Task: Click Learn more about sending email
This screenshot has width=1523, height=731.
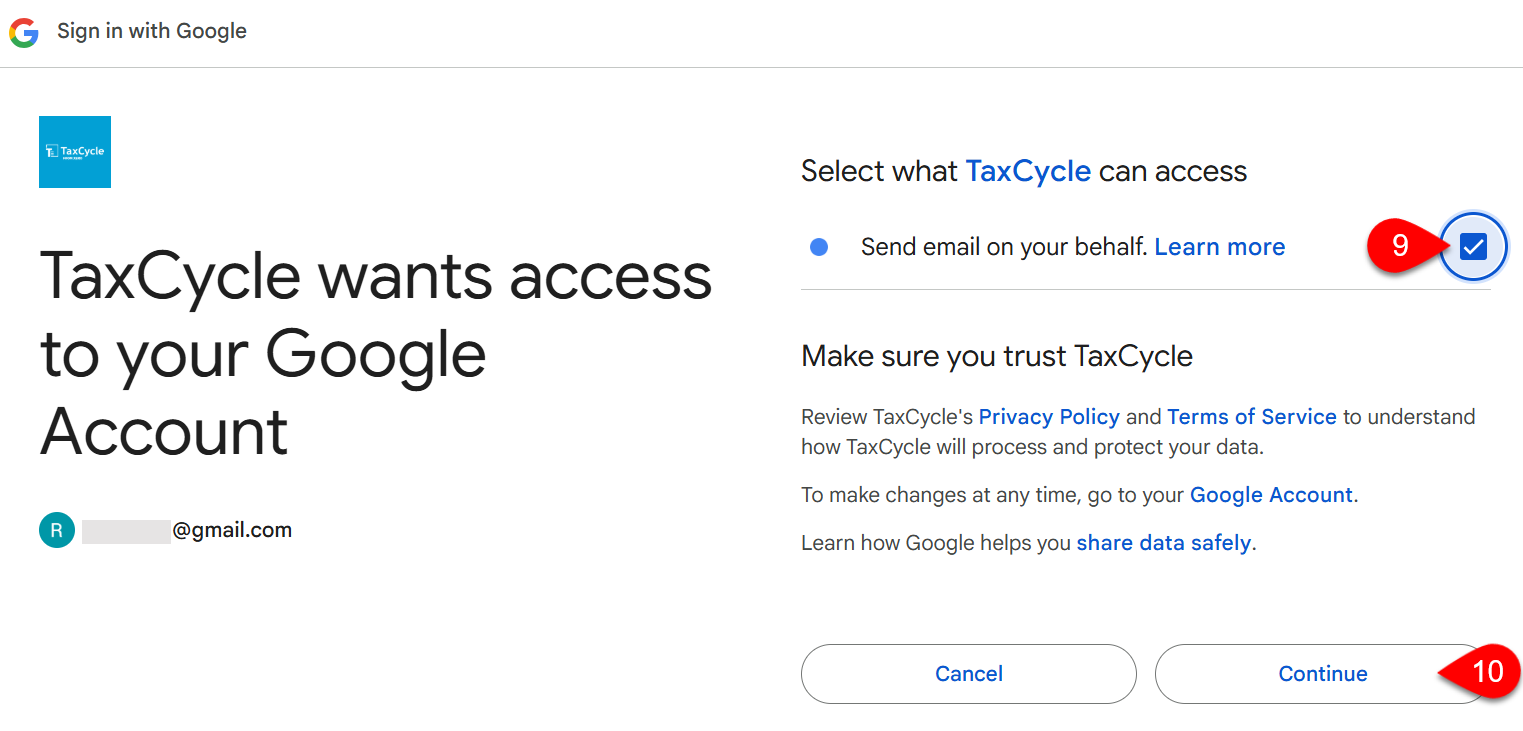Action: (1219, 246)
